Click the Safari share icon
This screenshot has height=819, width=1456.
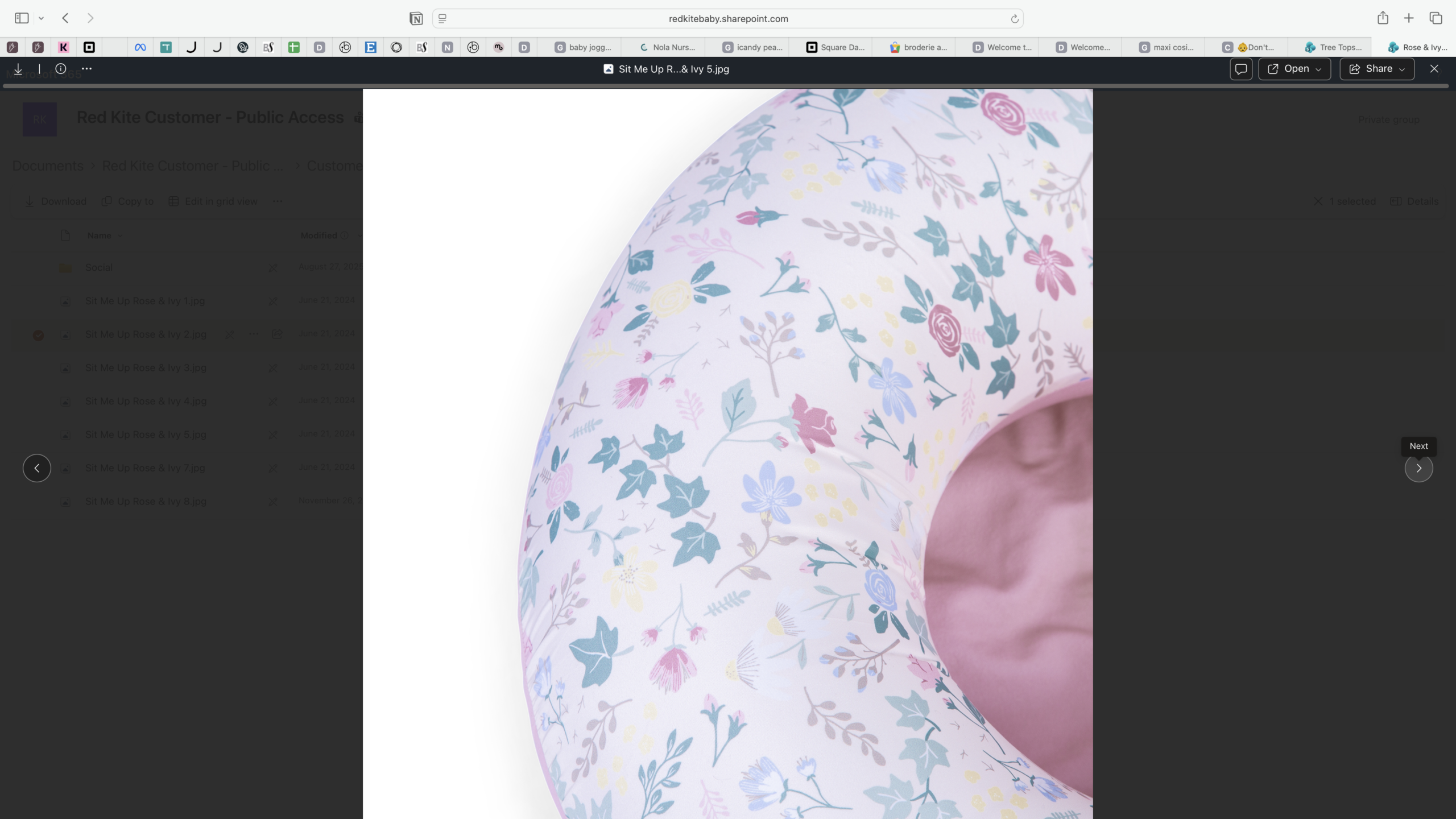1383,18
